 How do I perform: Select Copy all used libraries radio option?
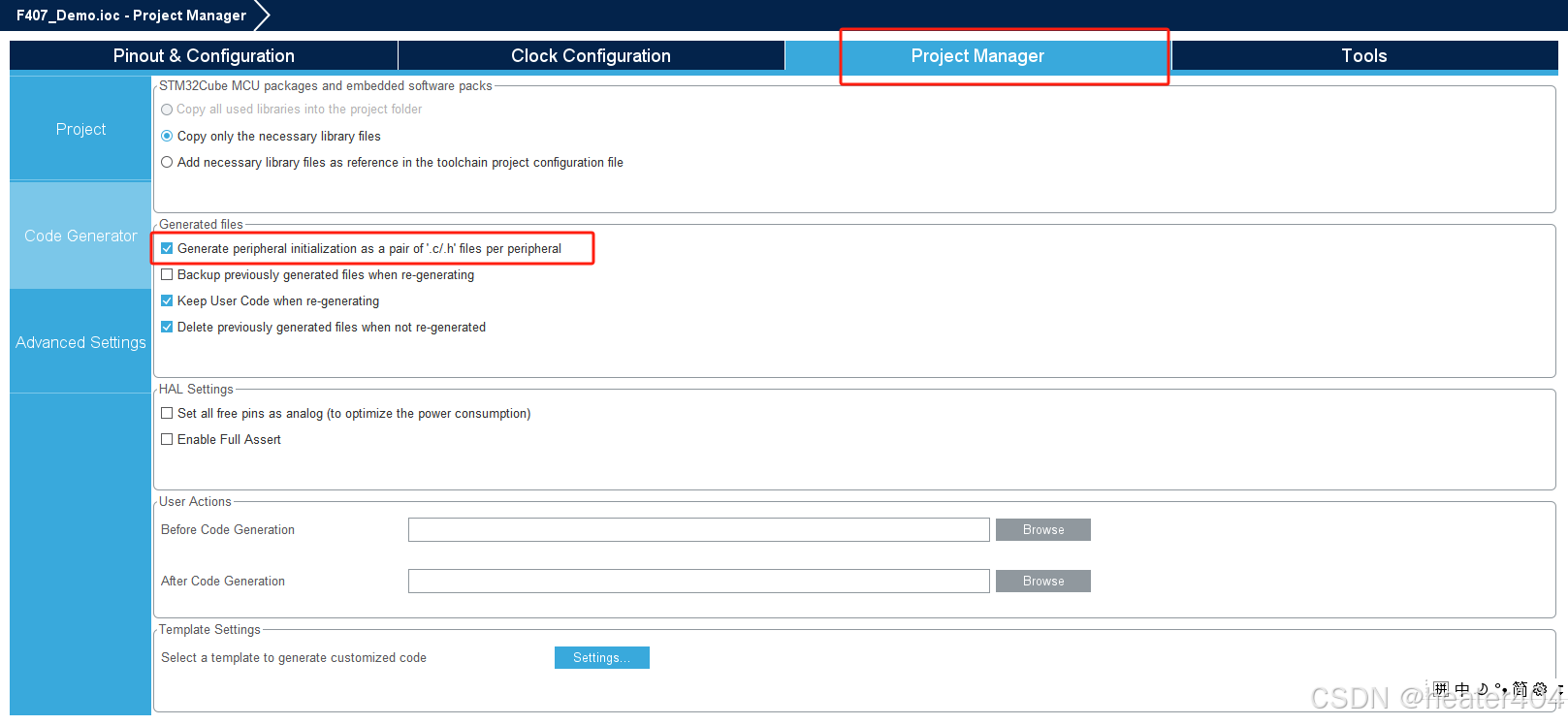pos(291,110)
